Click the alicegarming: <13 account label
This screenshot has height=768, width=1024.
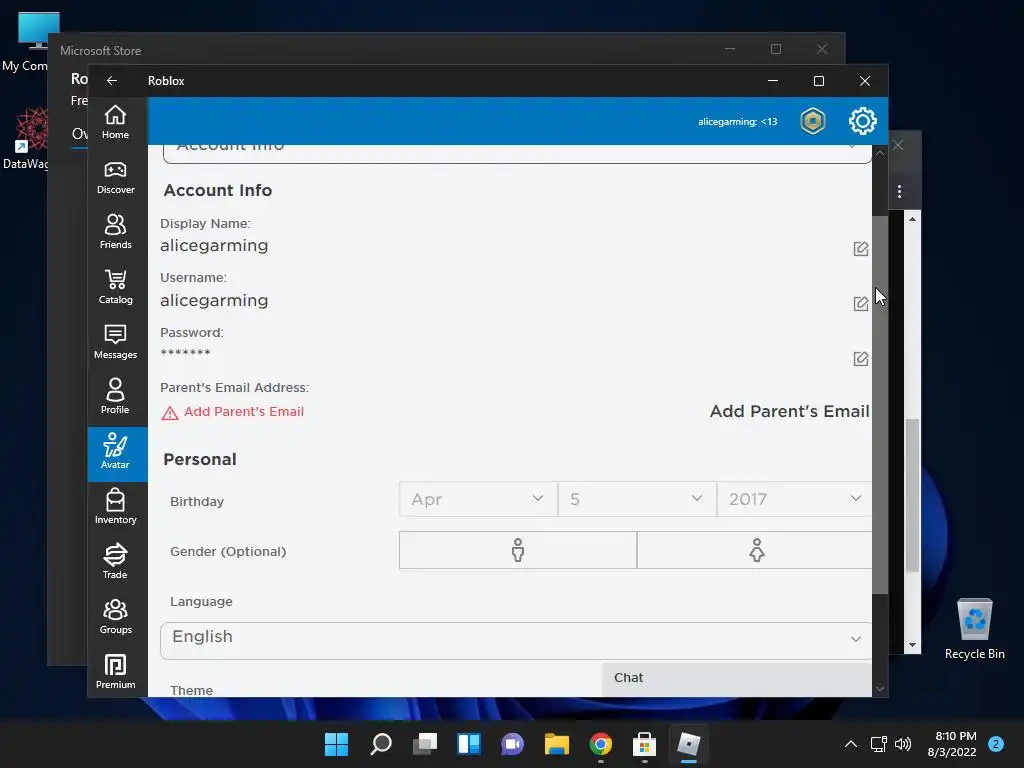click(x=737, y=121)
